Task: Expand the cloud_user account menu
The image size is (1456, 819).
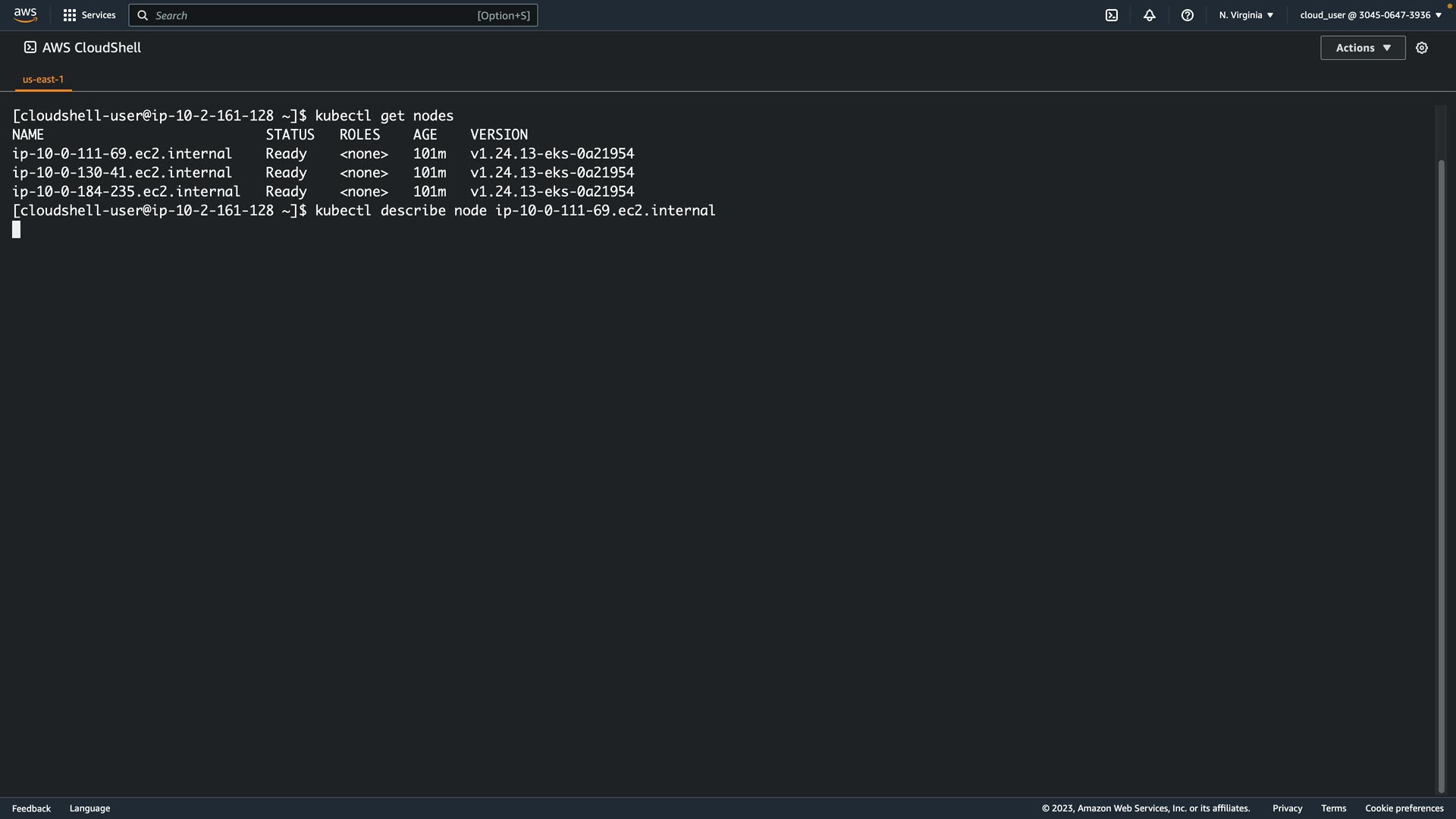Action: click(x=1370, y=15)
